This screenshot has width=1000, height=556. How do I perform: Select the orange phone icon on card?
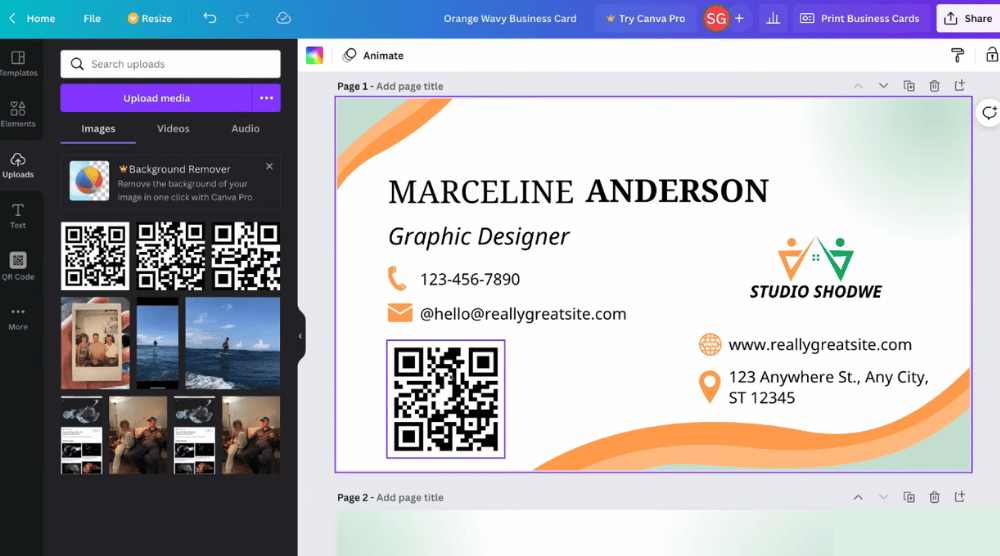click(x=397, y=279)
